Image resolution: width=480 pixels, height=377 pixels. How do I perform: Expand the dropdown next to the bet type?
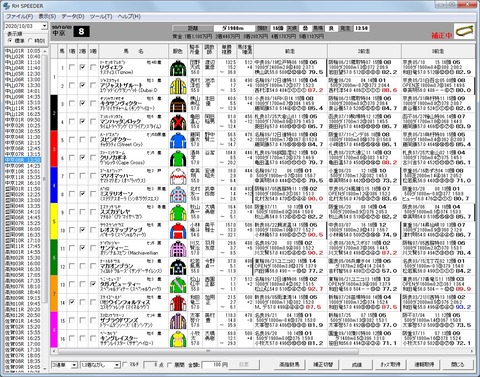click(x=117, y=365)
